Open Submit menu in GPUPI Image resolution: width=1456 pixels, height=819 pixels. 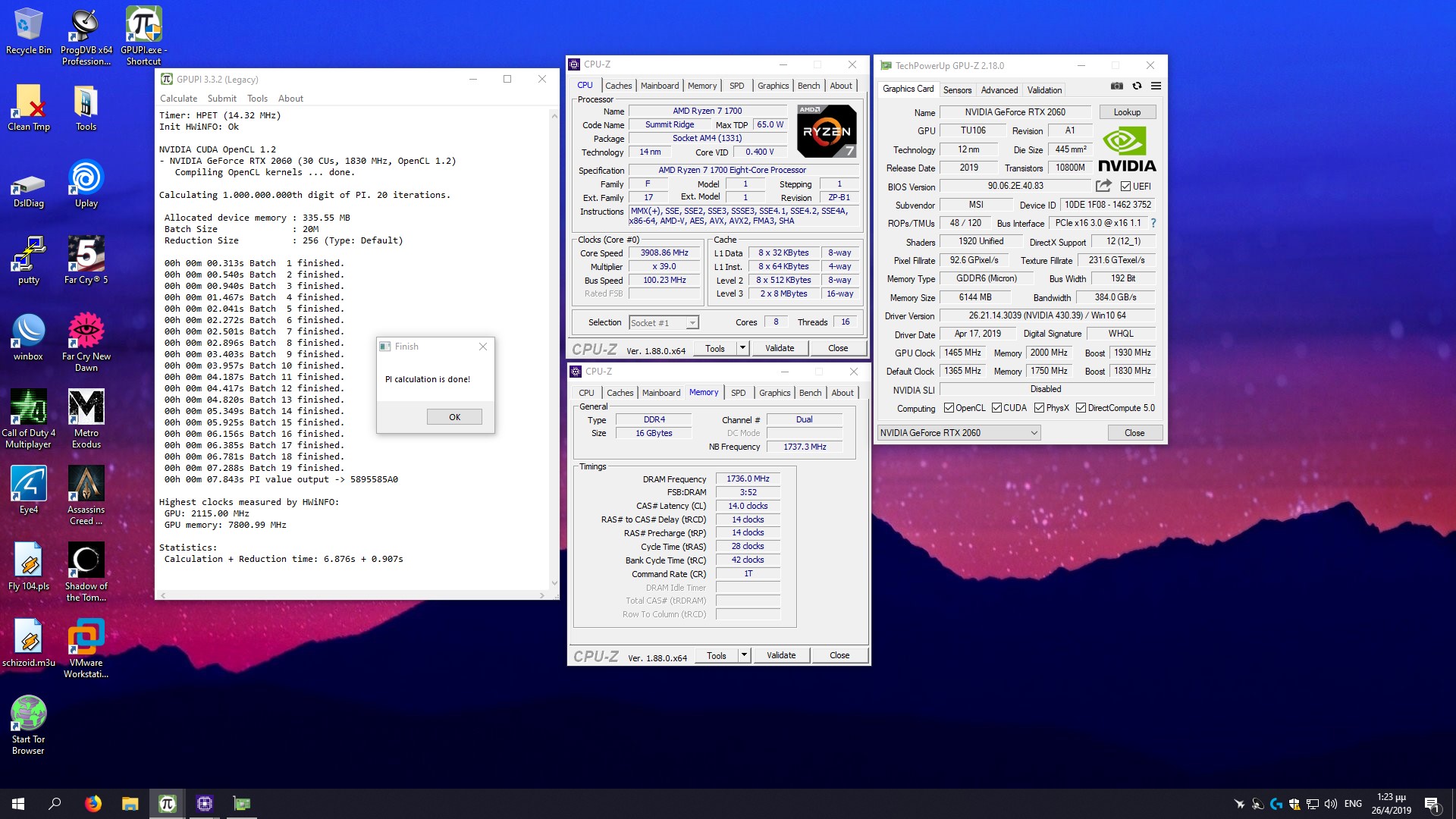(x=221, y=99)
